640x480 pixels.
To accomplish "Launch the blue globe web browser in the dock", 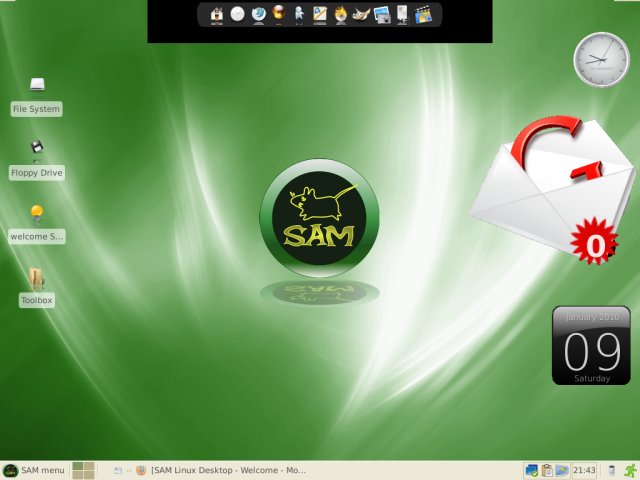I will point(258,14).
